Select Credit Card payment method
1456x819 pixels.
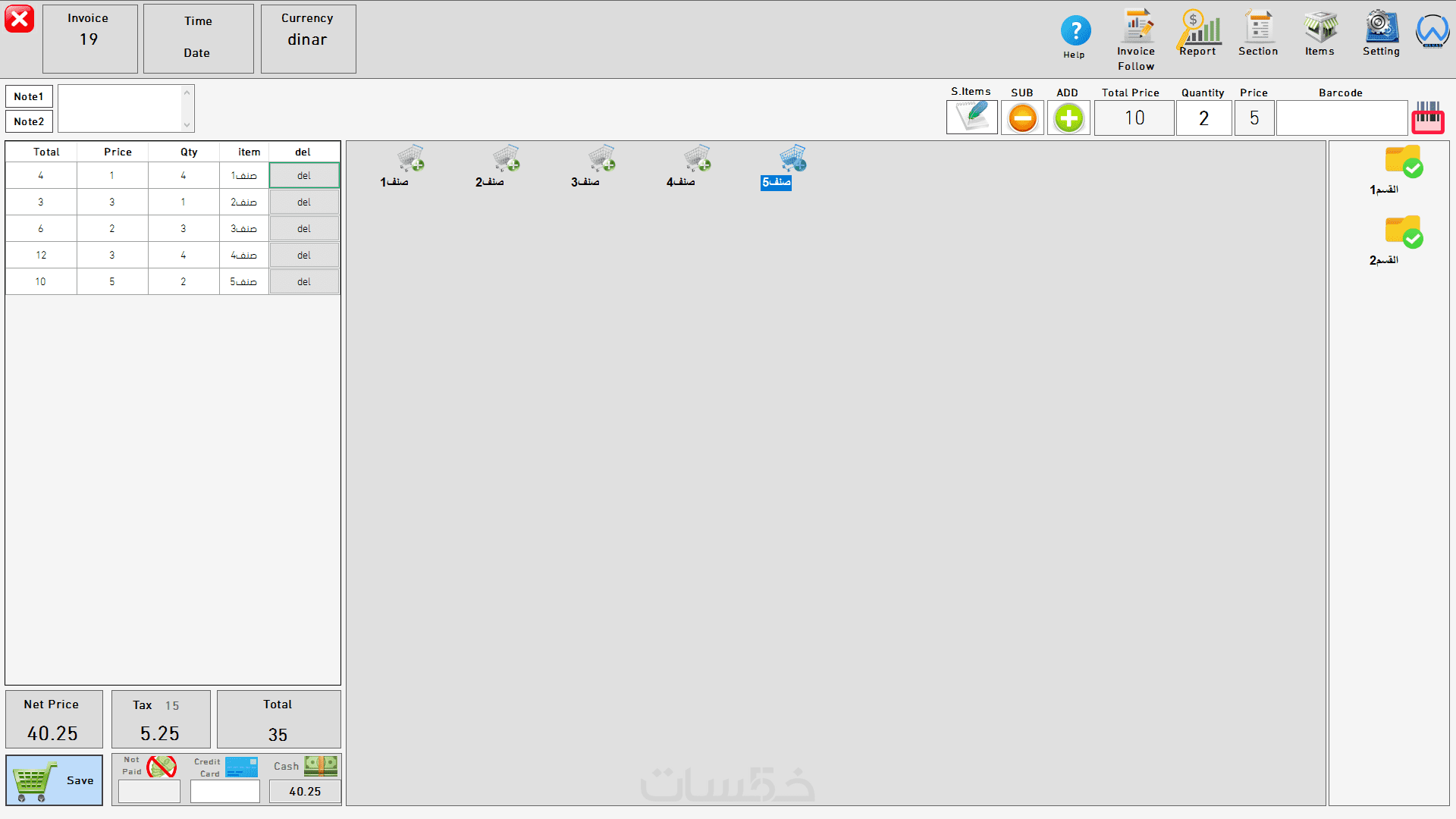point(240,767)
